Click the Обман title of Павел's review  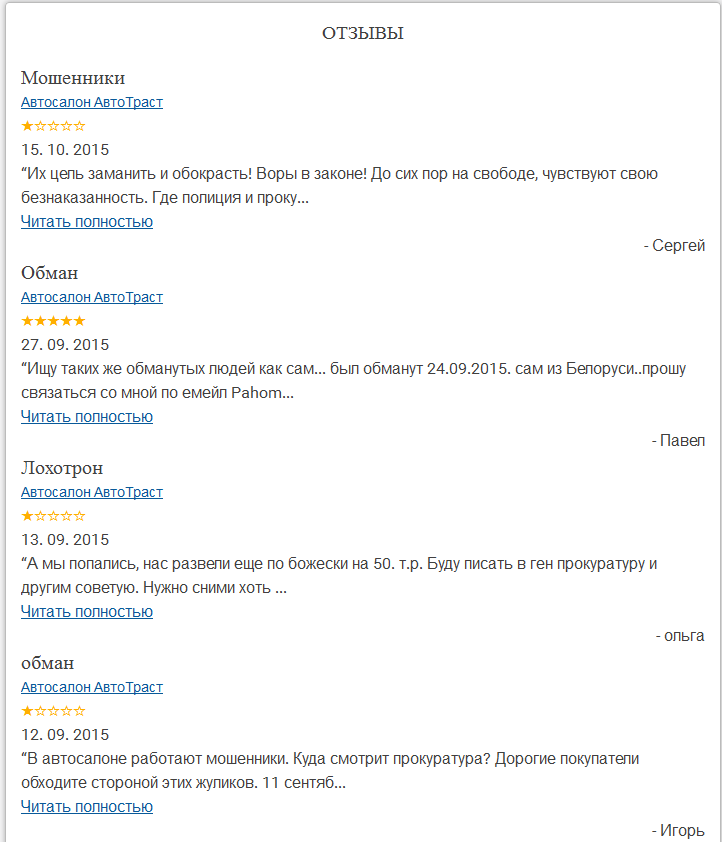coord(50,273)
